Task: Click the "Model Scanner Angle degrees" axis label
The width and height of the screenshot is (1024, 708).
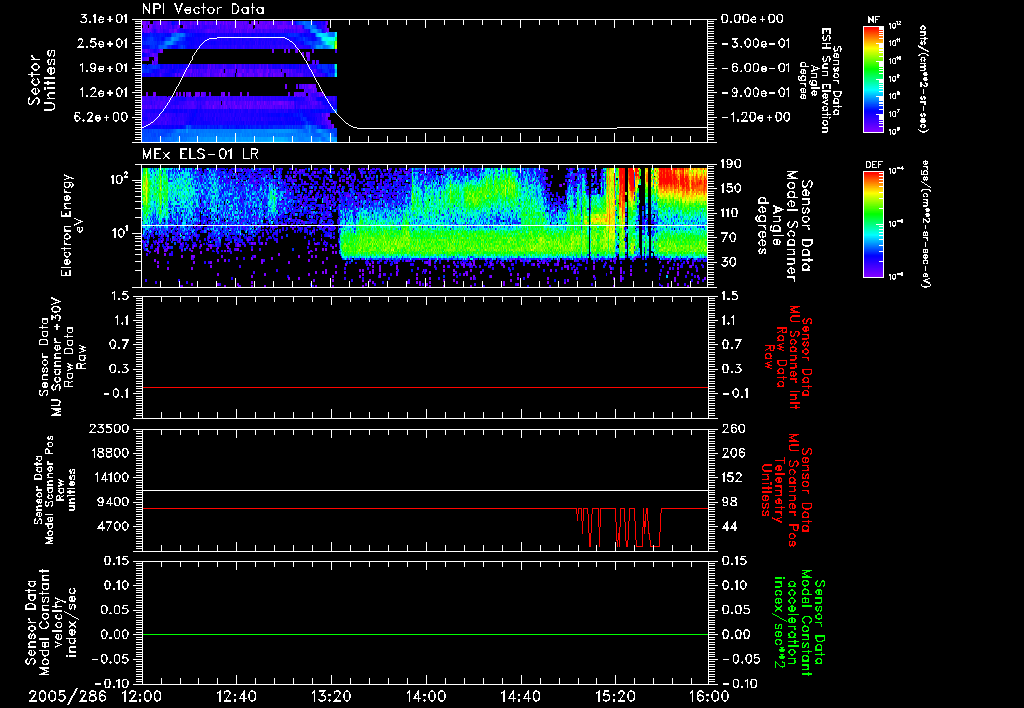Action: pos(784,226)
